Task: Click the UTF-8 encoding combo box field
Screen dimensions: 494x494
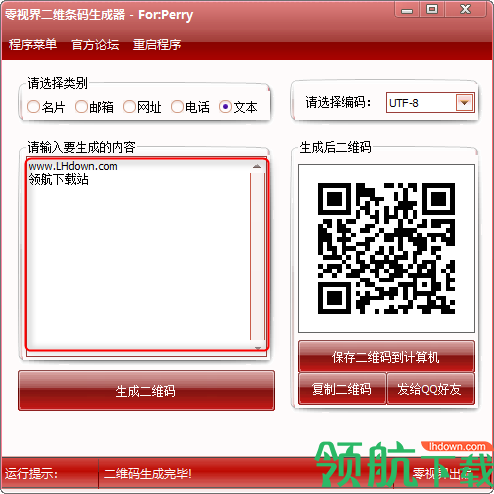Action: click(x=430, y=103)
